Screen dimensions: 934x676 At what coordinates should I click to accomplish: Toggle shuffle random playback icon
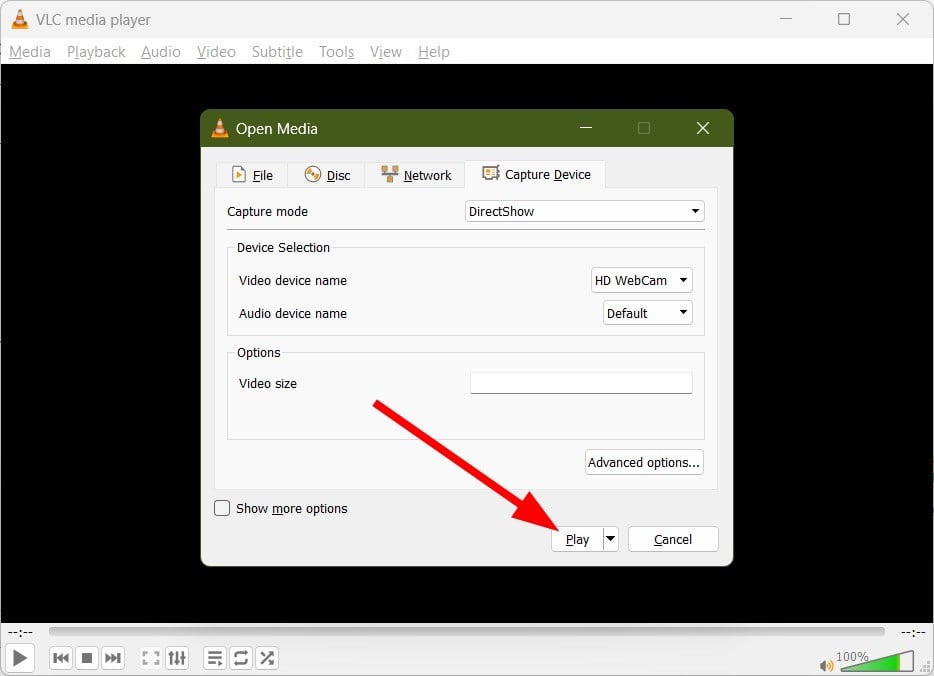267,658
